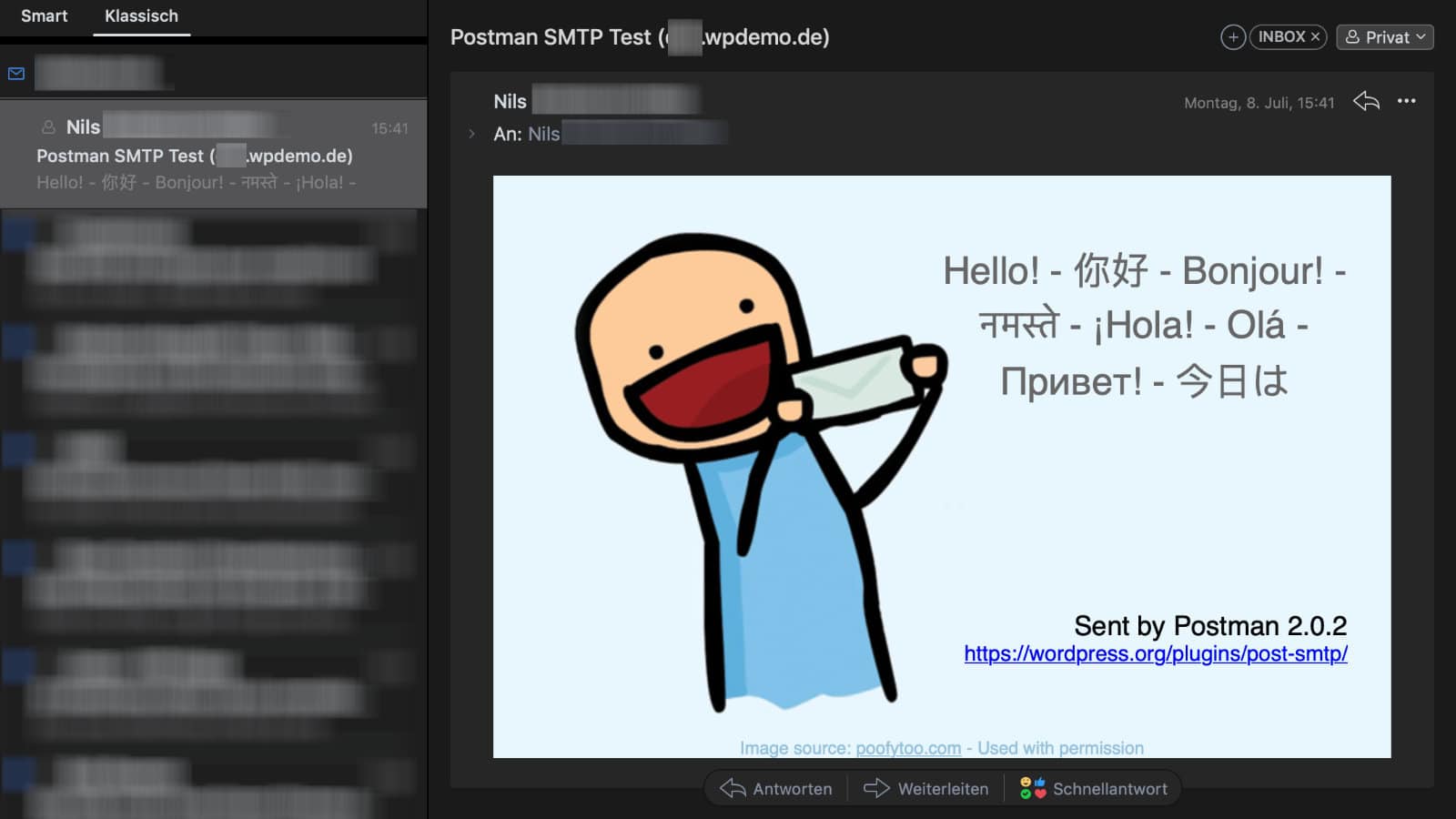Click the Antworten button
The width and height of the screenshot is (1456, 819).
[x=776, y=789]
